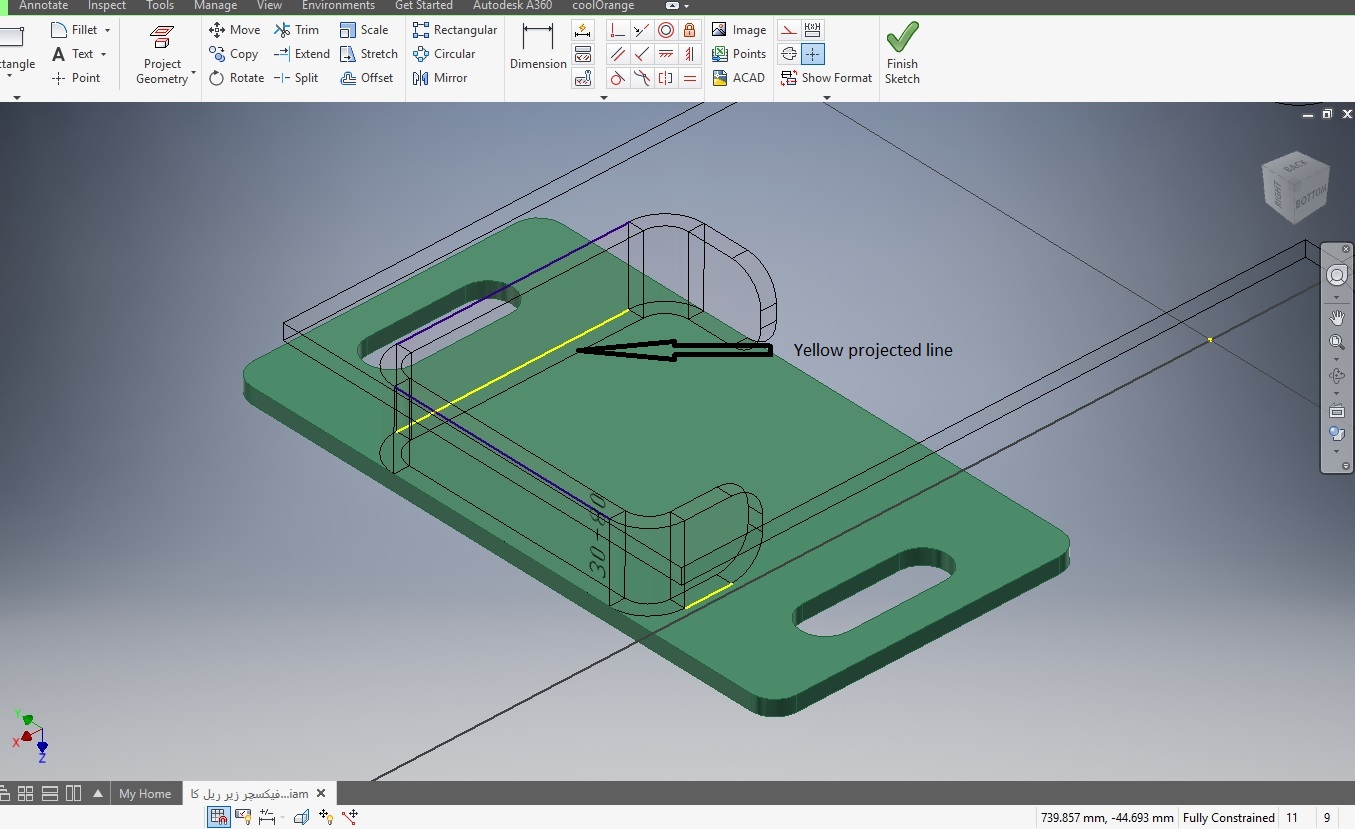Viewport: 1355px width, 829px height.
Task: Insert an Image into the sketch
Action: click(739, 30)
